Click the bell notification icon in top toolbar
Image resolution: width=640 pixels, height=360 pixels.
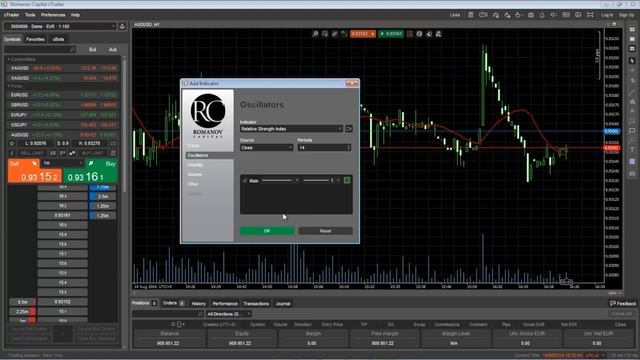tap(542, 15)
